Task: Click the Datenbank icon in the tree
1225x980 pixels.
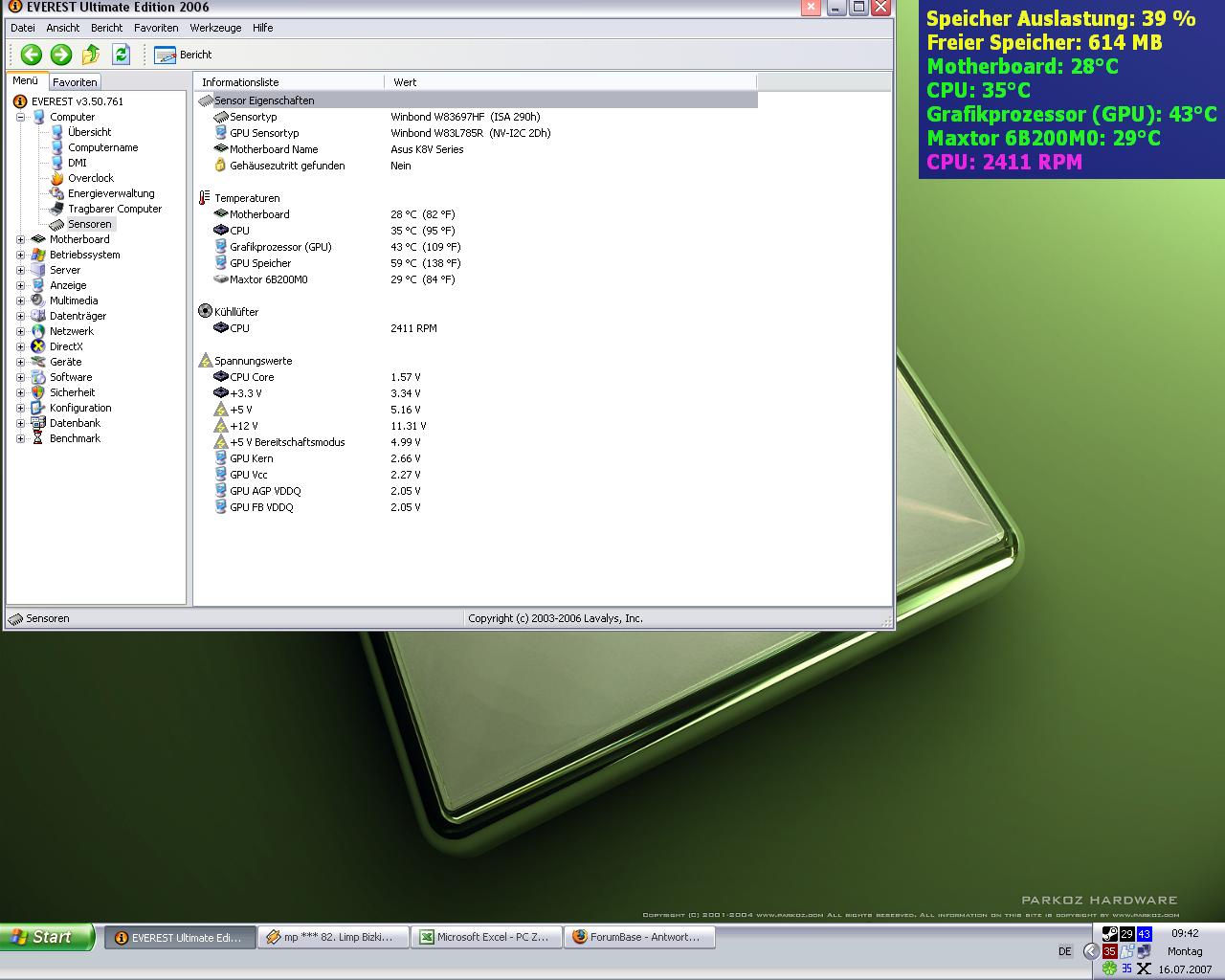Action: point(38,423)
